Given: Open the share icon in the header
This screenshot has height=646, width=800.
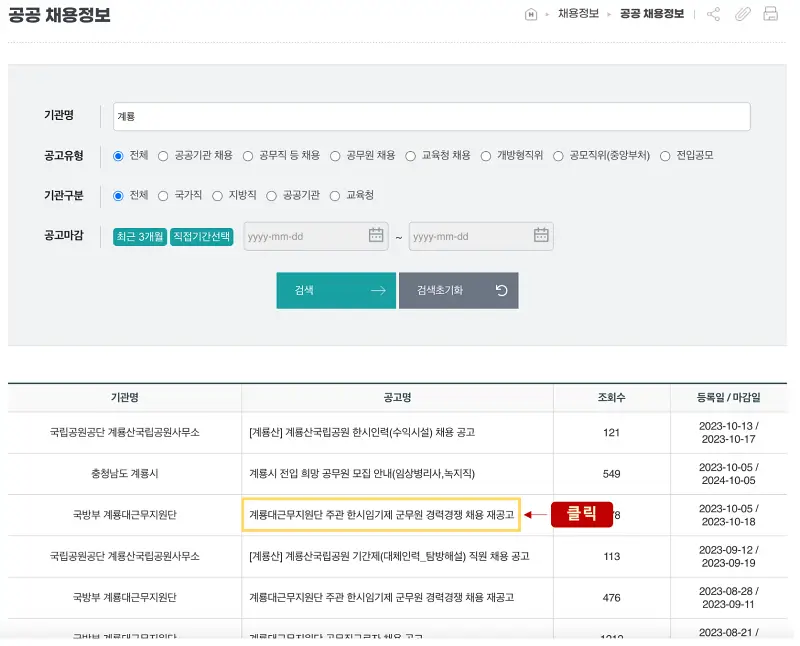Looking at the screenshot, I should coord(712,15).
